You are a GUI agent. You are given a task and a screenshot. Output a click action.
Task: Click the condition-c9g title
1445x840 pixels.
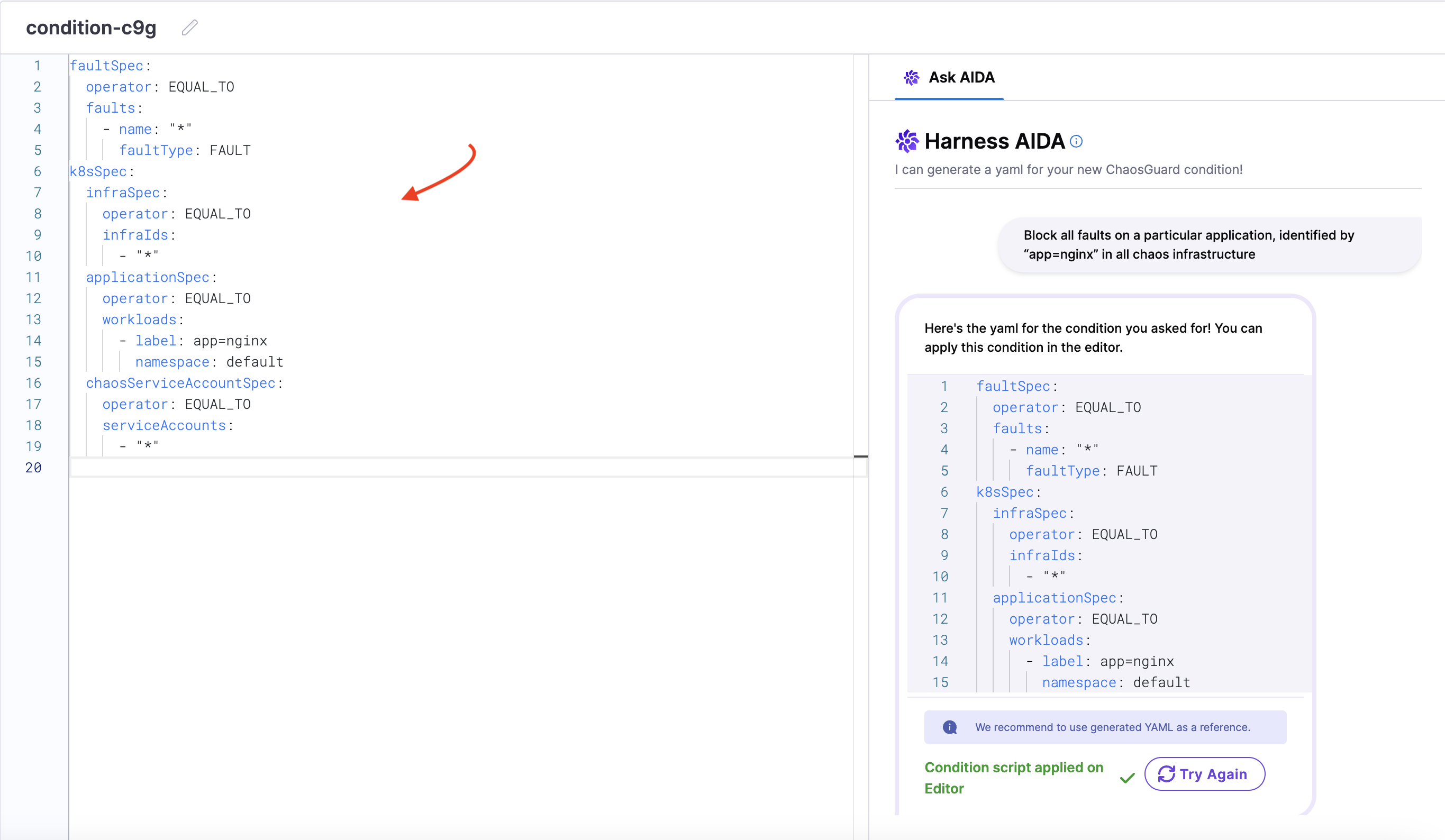point(91,28)
